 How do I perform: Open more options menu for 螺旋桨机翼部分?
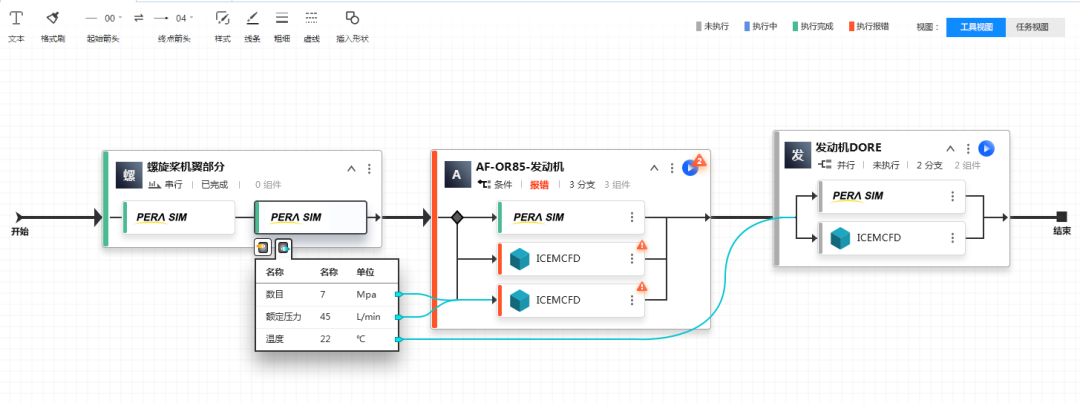pyautogui.click(x=369, y=169)
